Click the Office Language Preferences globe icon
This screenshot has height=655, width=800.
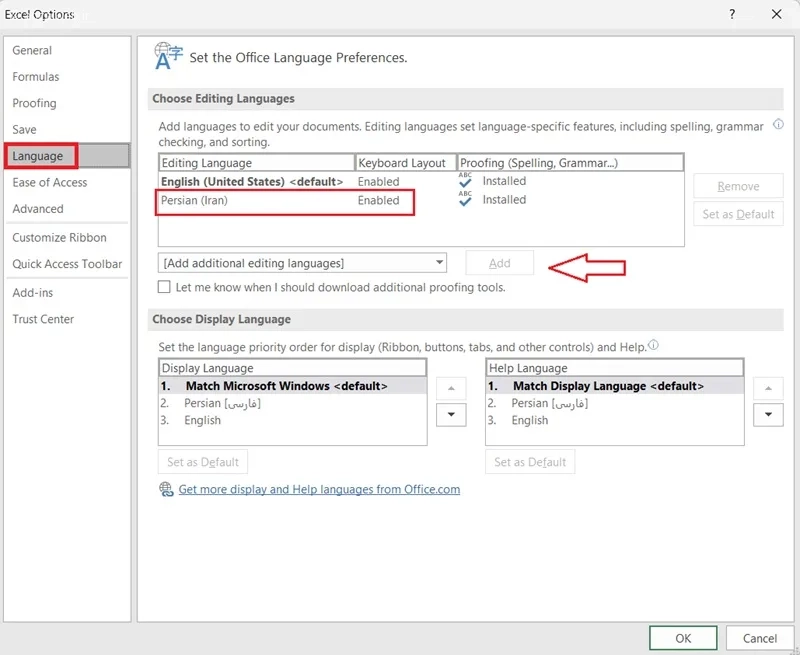click(x=168, y=56)
